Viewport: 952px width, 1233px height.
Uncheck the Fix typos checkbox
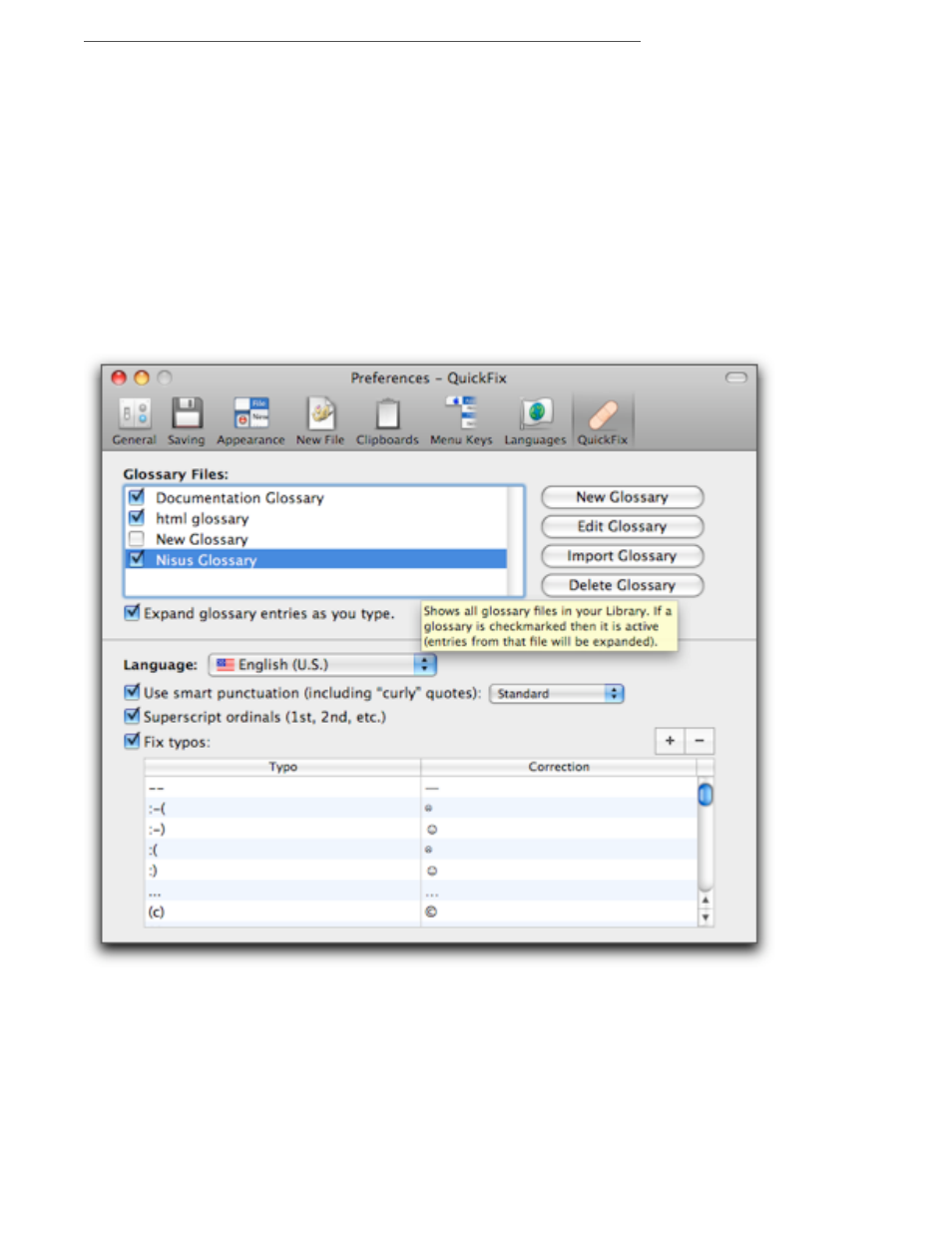[131, 741]
